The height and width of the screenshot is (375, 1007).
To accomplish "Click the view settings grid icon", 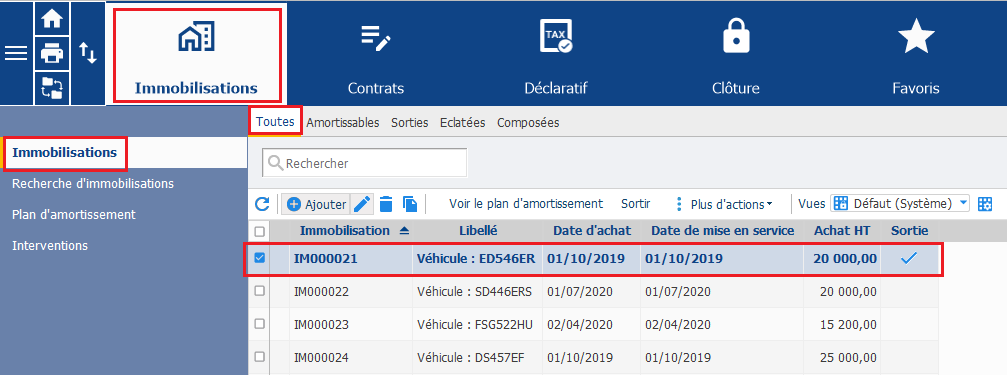I will tap(985, 204).
